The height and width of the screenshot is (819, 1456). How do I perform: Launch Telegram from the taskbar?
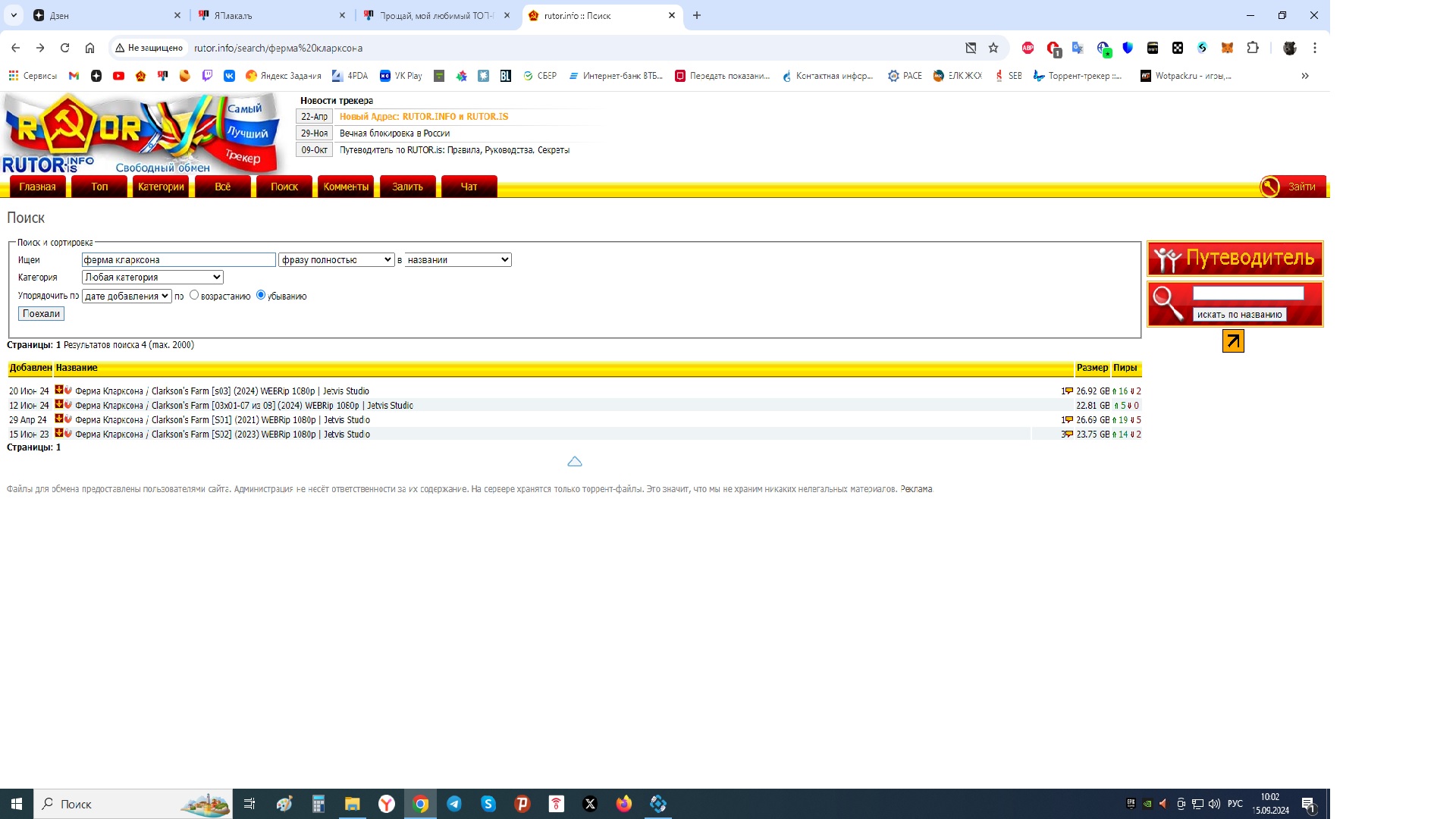coord(454,804)
